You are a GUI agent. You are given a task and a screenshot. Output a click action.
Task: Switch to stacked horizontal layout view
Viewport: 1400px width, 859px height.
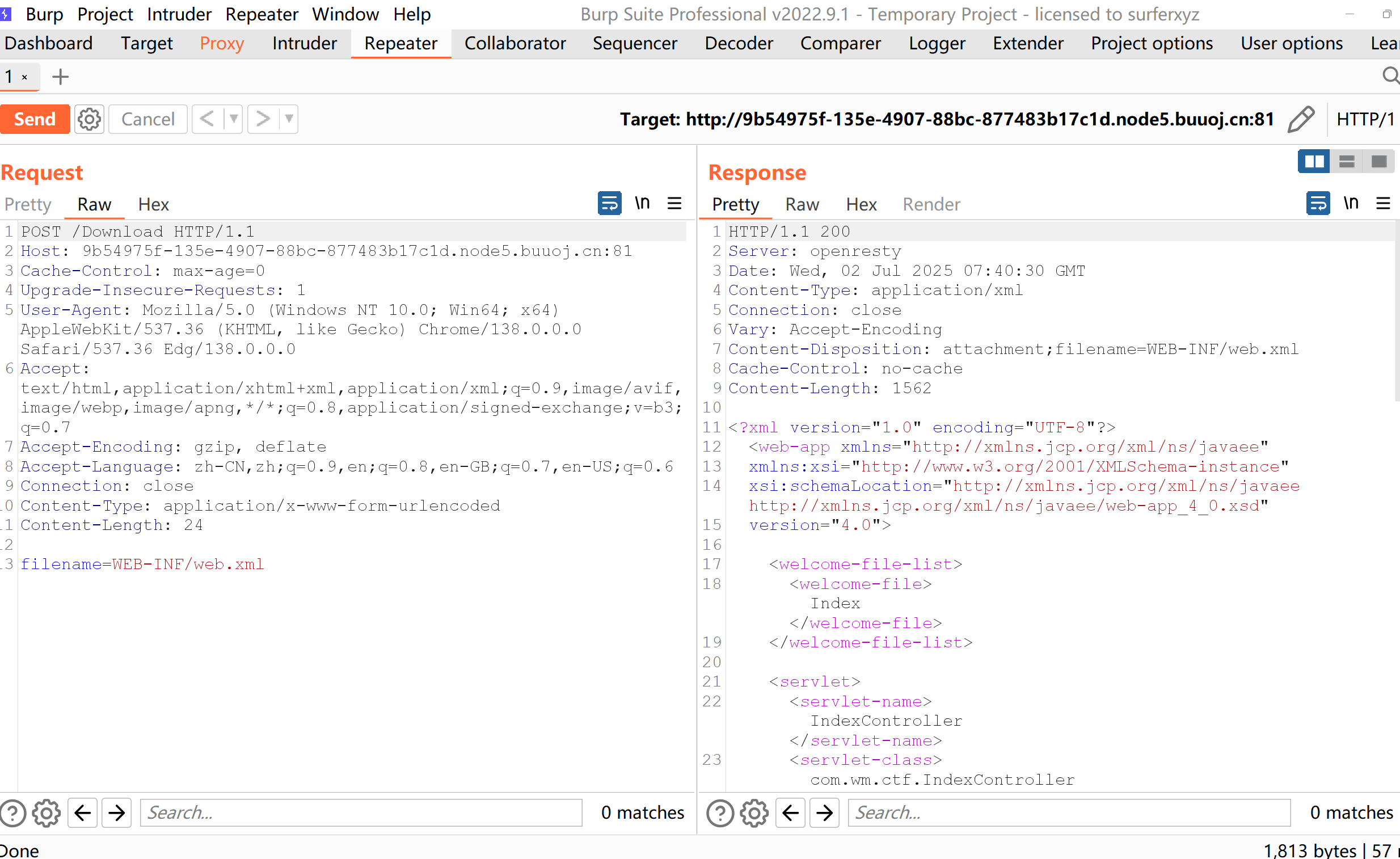click(x=1347, y=162)
